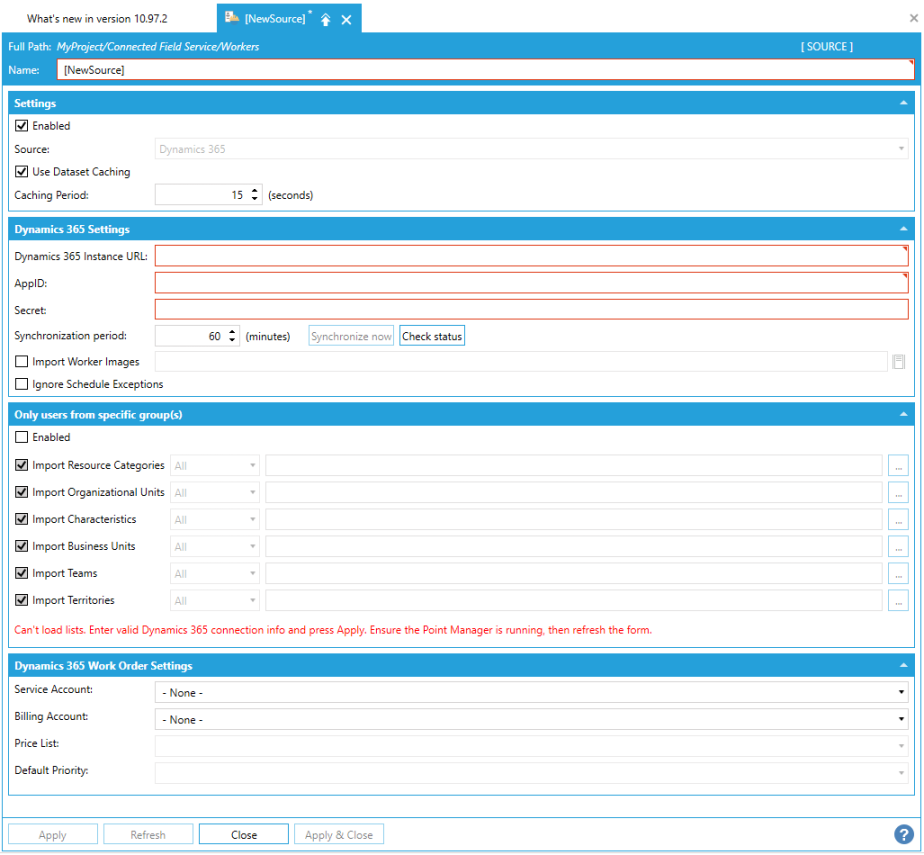
Task: Click the Close button at bottom
Action: 244,835
